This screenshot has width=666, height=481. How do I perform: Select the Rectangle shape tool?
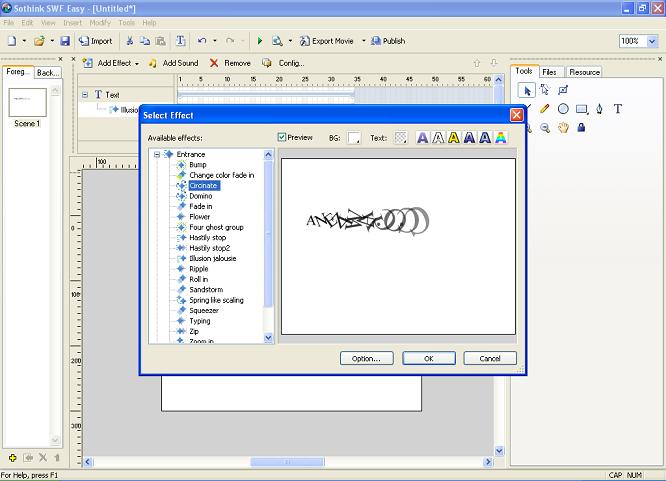click(581, 109)
